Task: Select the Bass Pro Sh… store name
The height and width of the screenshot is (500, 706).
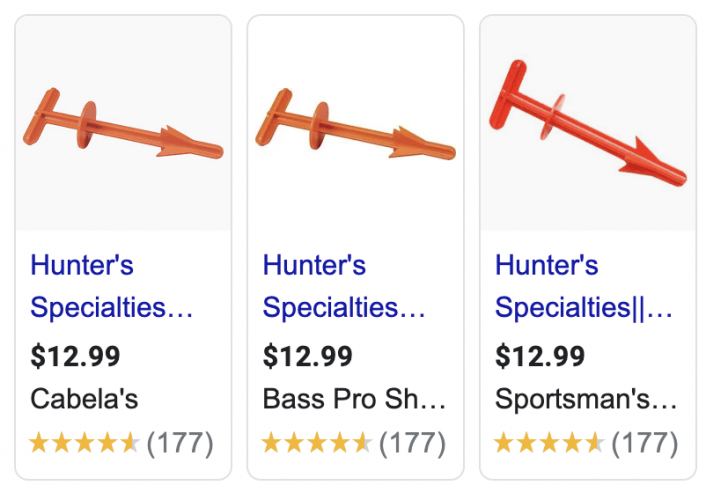Action: coord(354,399)
